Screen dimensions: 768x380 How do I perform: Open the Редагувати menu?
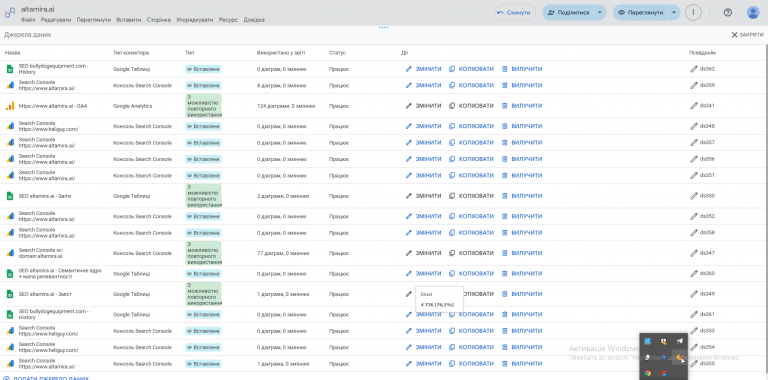(x=56, y=20)
